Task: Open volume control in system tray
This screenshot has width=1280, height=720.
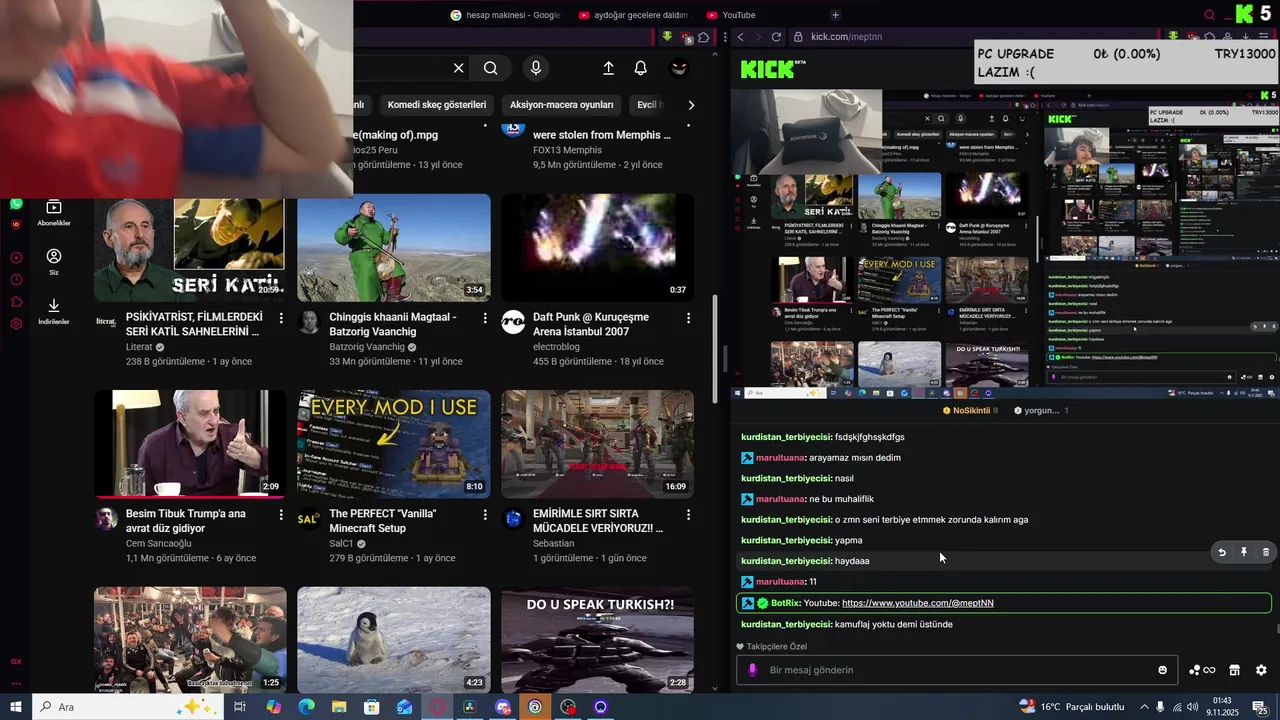Action: [1192, 707]
